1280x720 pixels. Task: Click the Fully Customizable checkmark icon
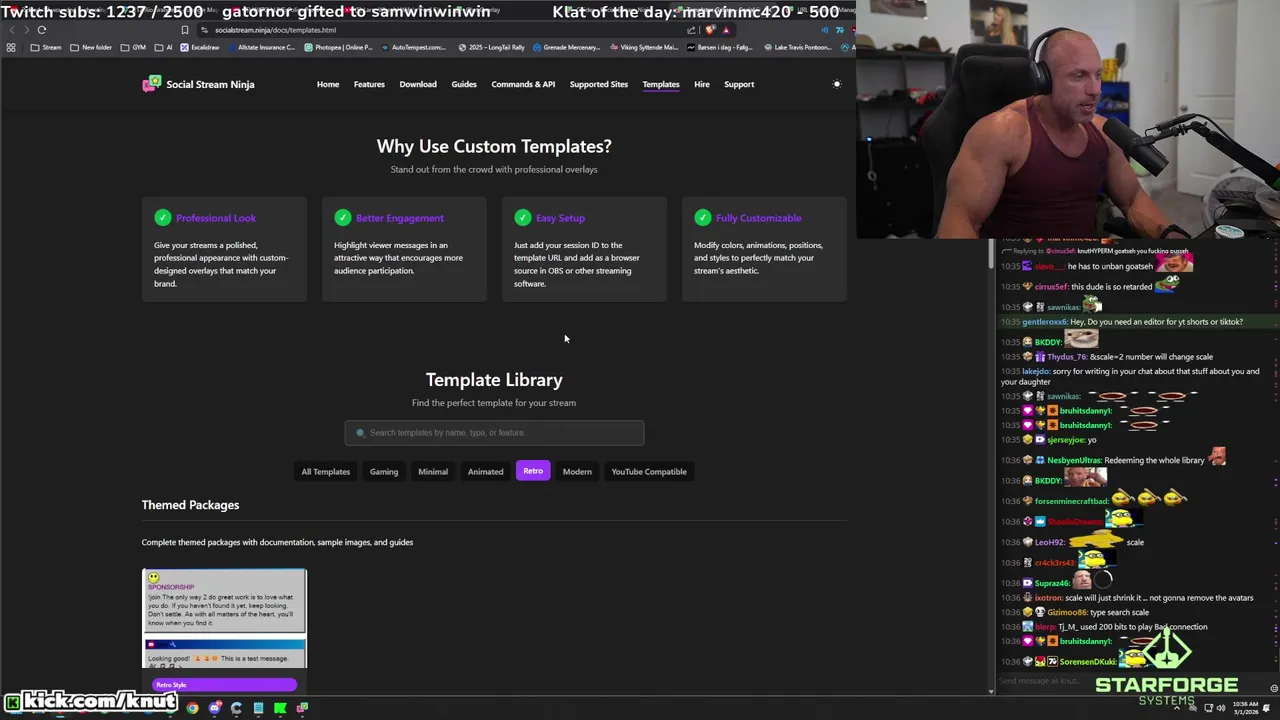pos(703,217)
